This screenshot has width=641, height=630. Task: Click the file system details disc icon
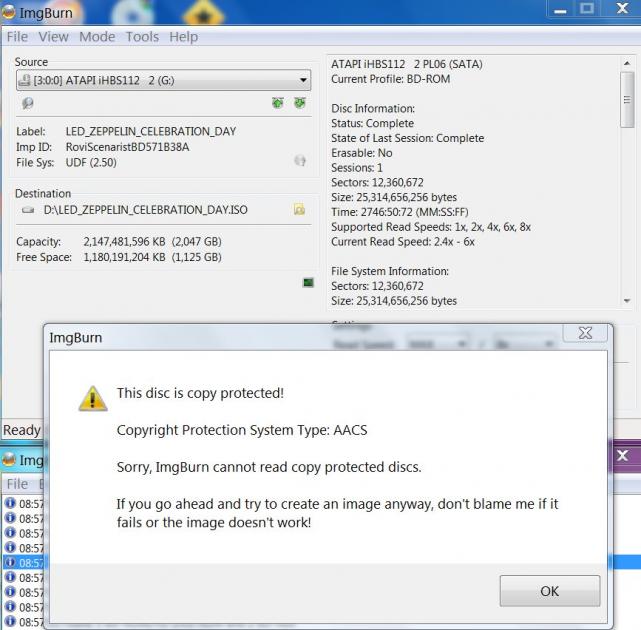[x=300, y=161]
